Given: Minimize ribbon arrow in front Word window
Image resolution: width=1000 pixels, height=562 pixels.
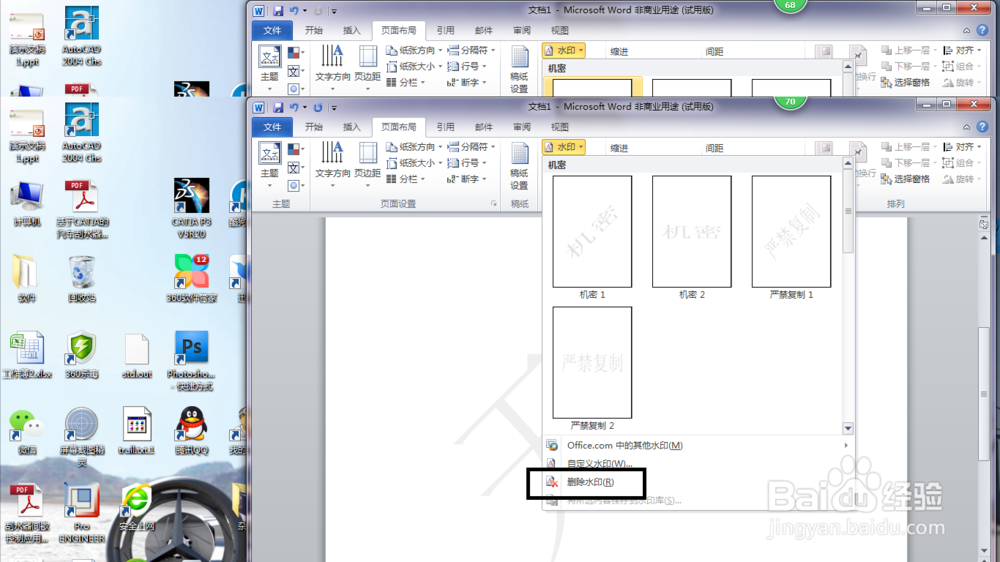Looking at the screenshot, I should pyautogui.click(x=966, y=127).
